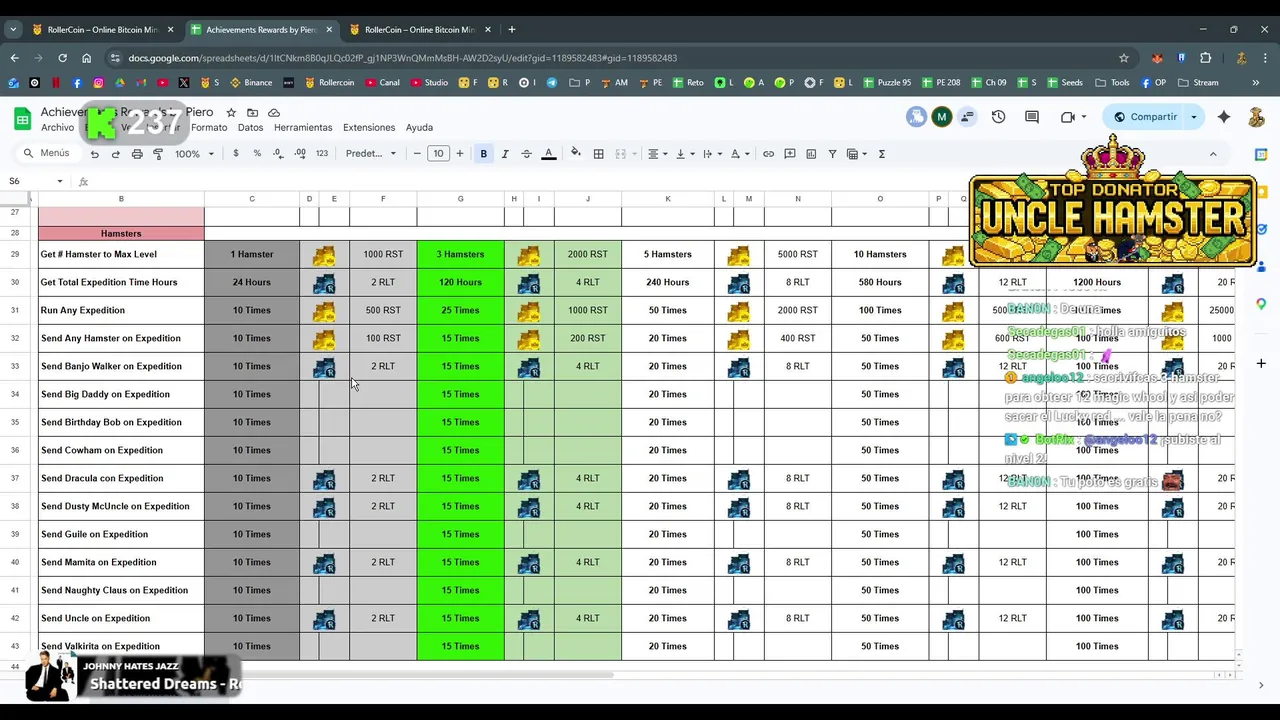The image size is (1280, 720).
Task: Select the paint format roller tool
Action: coord(158,154)
